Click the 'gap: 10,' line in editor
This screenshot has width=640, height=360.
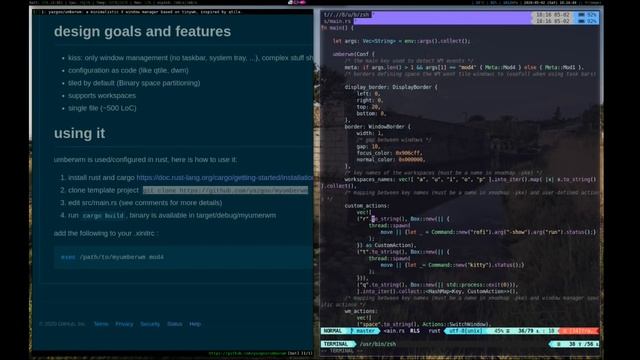click(x=368, y=147)
